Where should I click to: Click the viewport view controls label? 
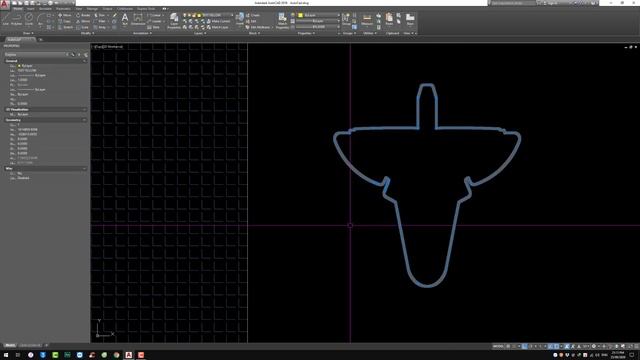pyautogui.click(x=108, y=47)
